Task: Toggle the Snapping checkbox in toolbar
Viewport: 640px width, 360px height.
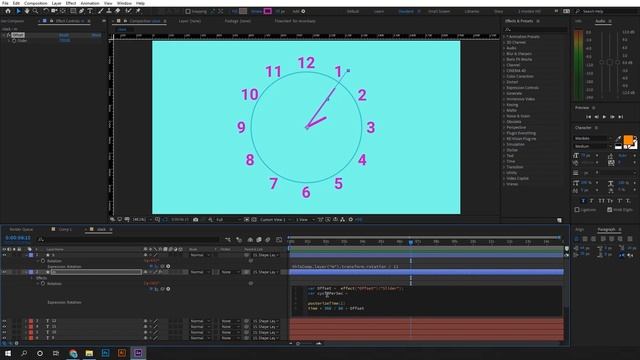Action: click(188, 11)
